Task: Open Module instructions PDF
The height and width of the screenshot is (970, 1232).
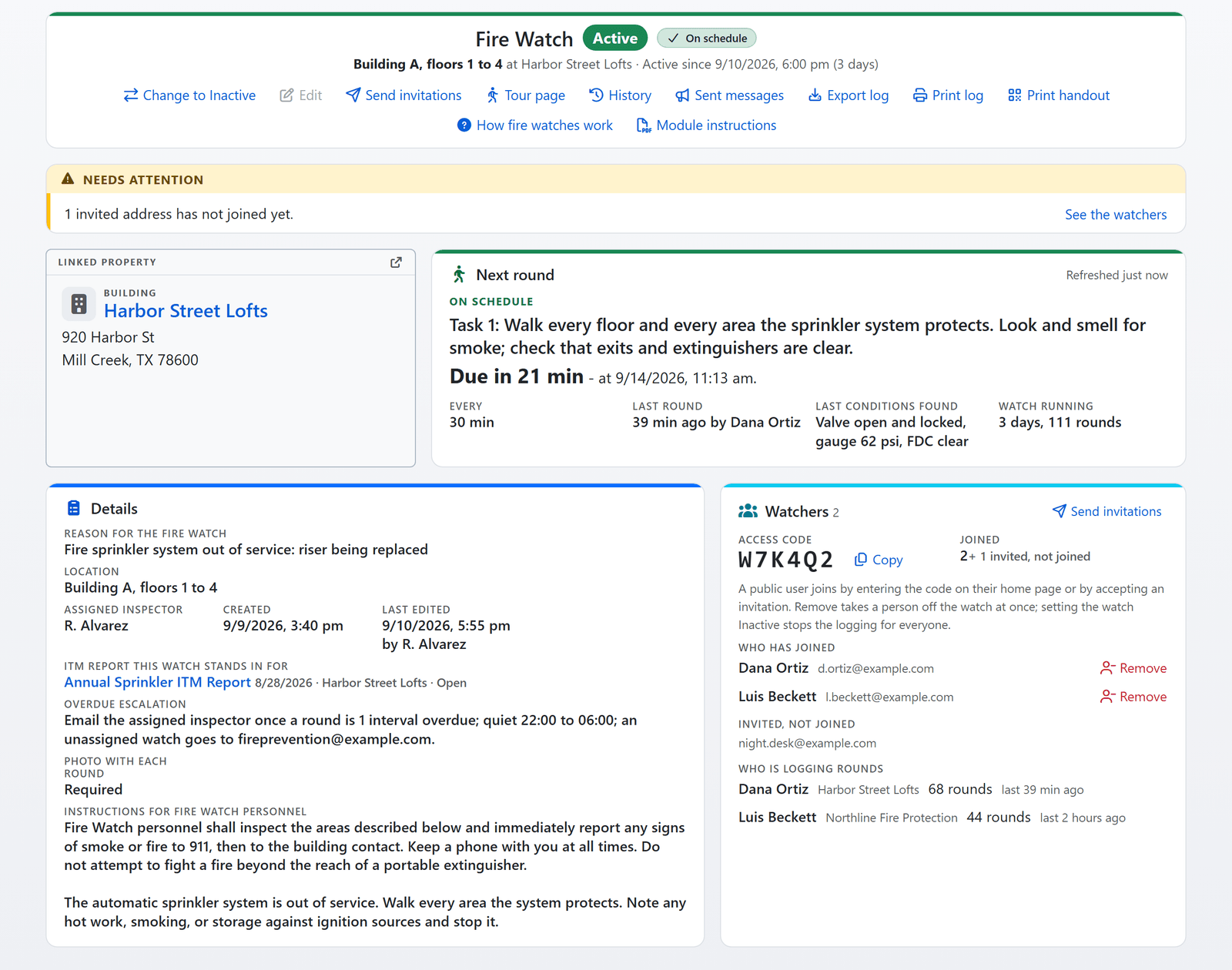Action: click(707, 125)
